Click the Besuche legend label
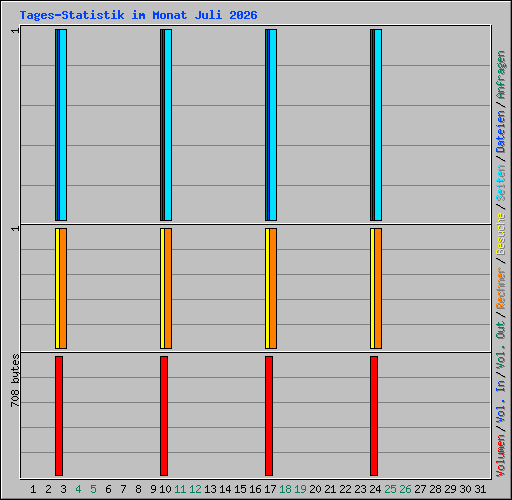This screenshot has width=512, height=500. pos(501,234)
